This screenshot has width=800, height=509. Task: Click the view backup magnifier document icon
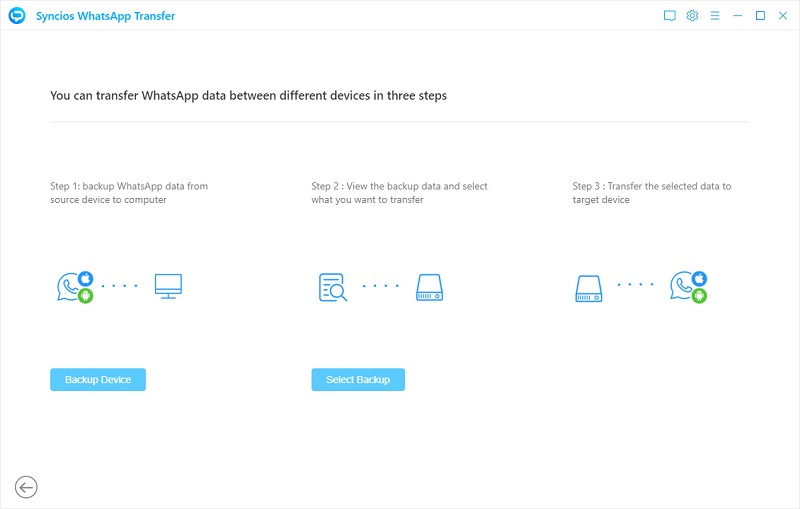pos(332,288)
